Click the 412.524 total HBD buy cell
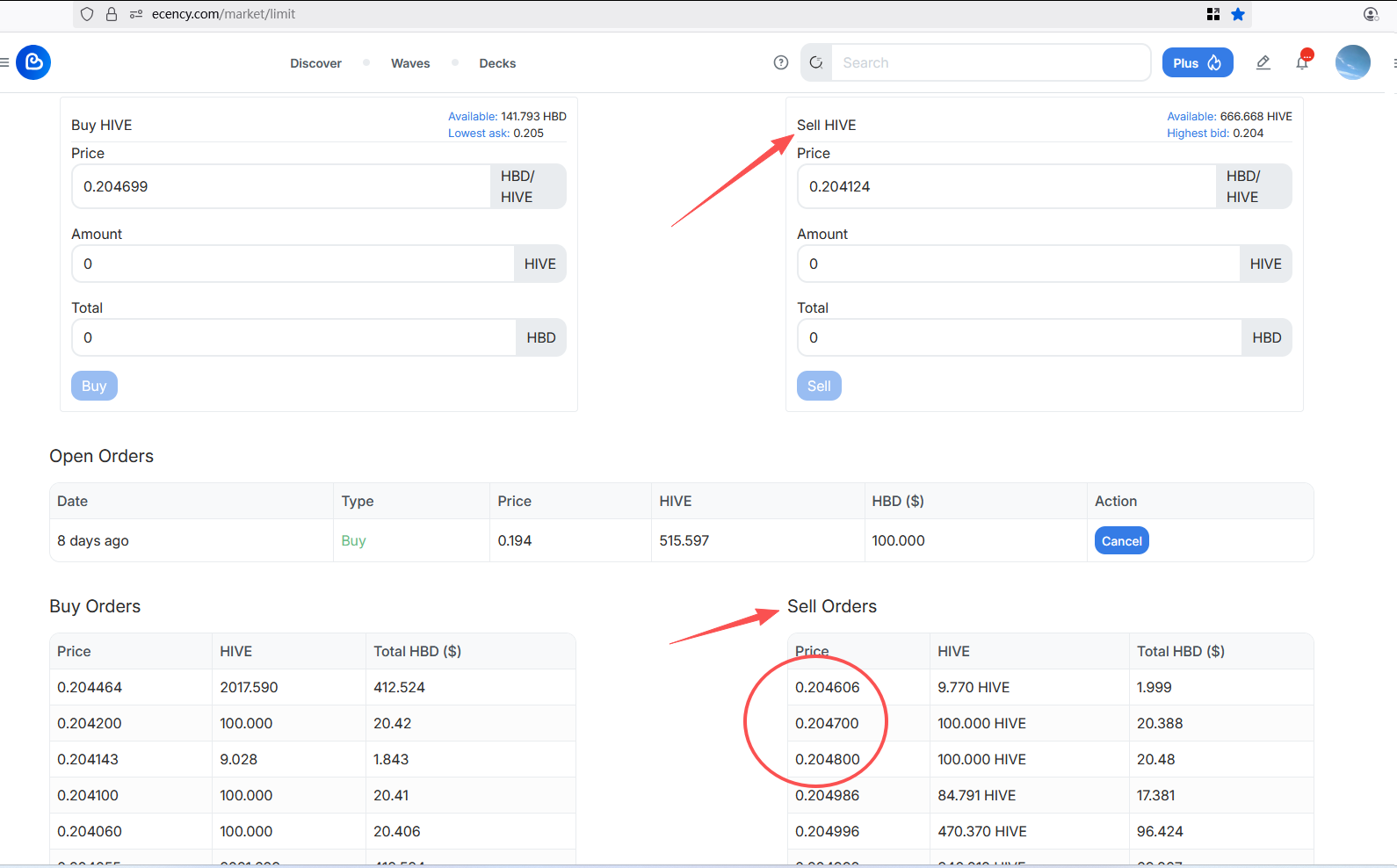The width and height of the screenshot is (1397, 868). coord(399,687)
